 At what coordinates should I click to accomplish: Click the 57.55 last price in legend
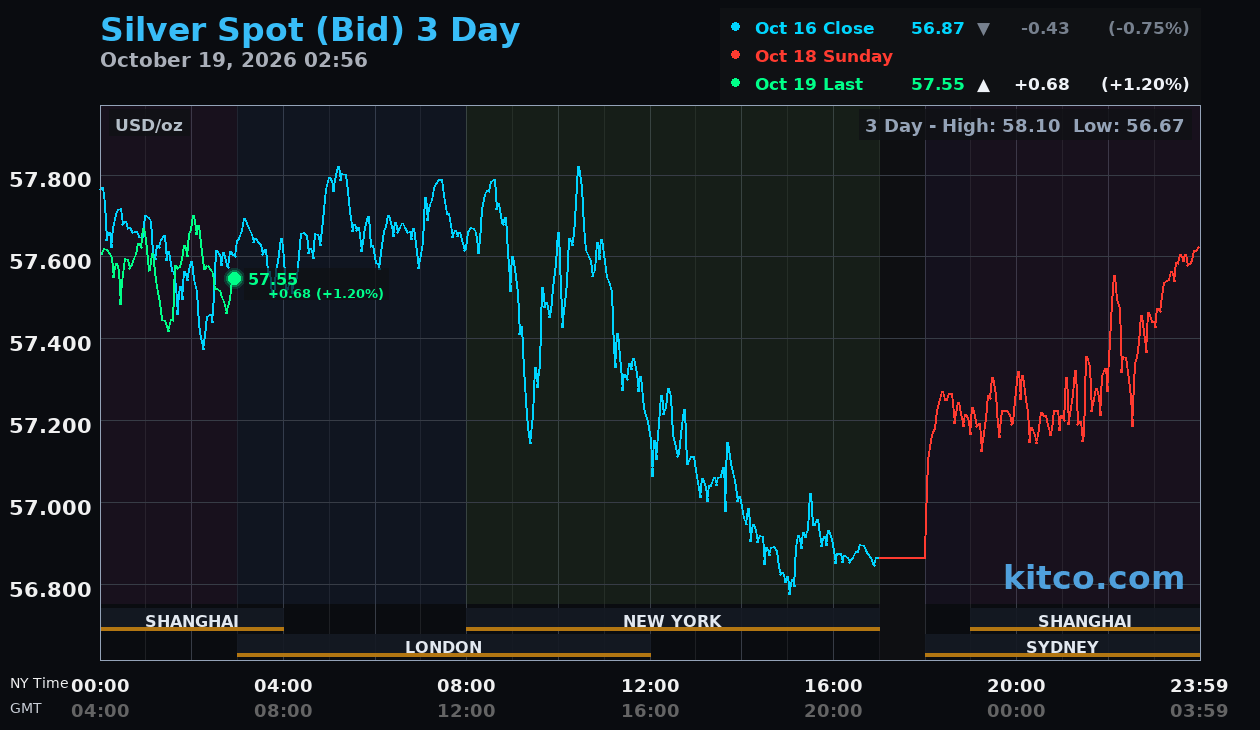pyautogui.click(x=938, y=84)
